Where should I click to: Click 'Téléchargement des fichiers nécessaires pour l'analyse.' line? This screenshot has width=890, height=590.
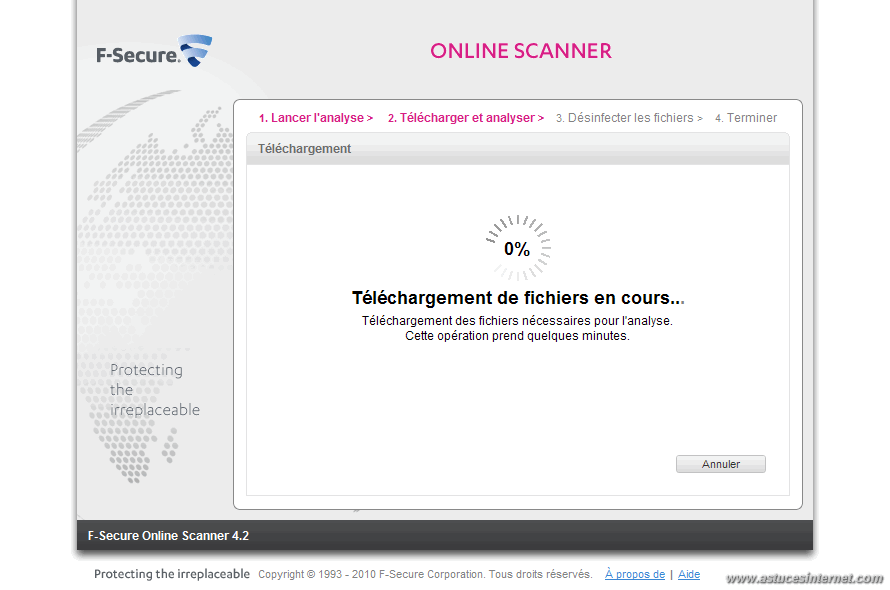tap(517, 321)
